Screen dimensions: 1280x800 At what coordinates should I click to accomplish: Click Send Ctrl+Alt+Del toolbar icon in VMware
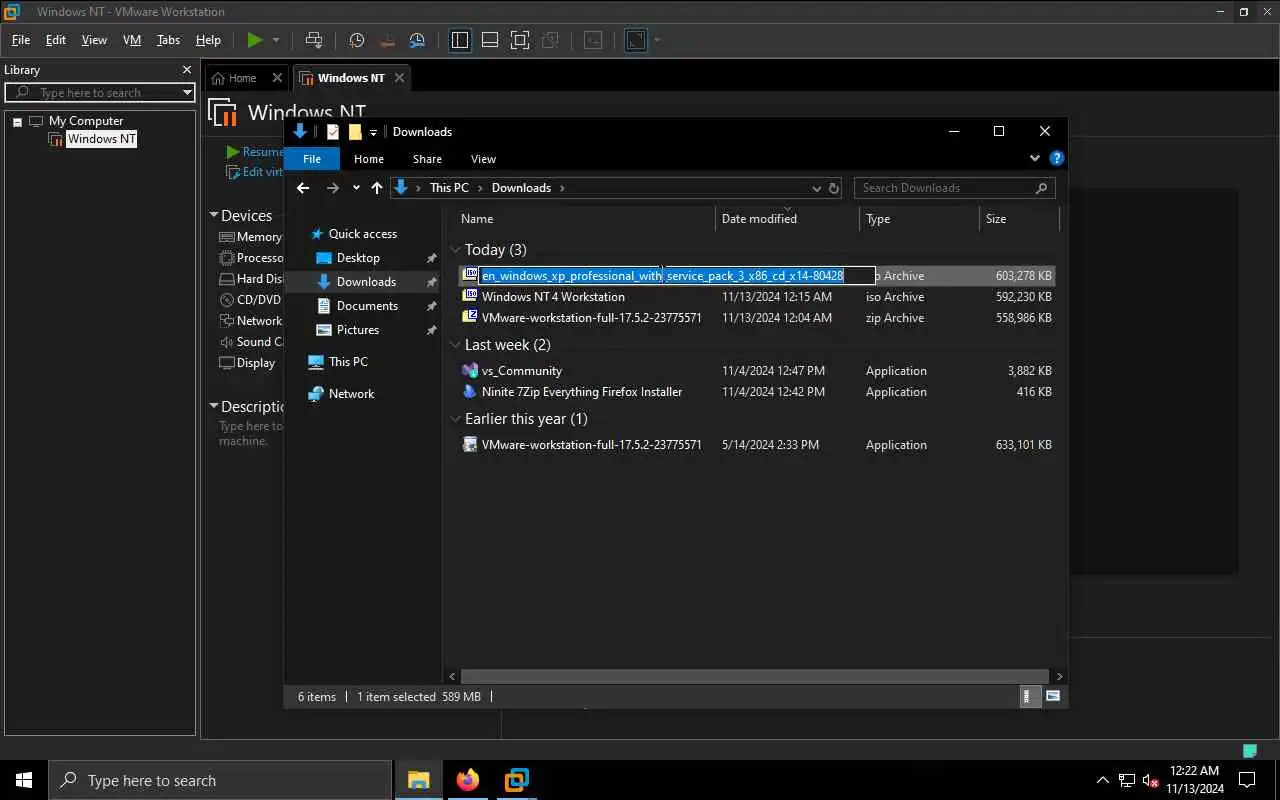coord(314,40)
